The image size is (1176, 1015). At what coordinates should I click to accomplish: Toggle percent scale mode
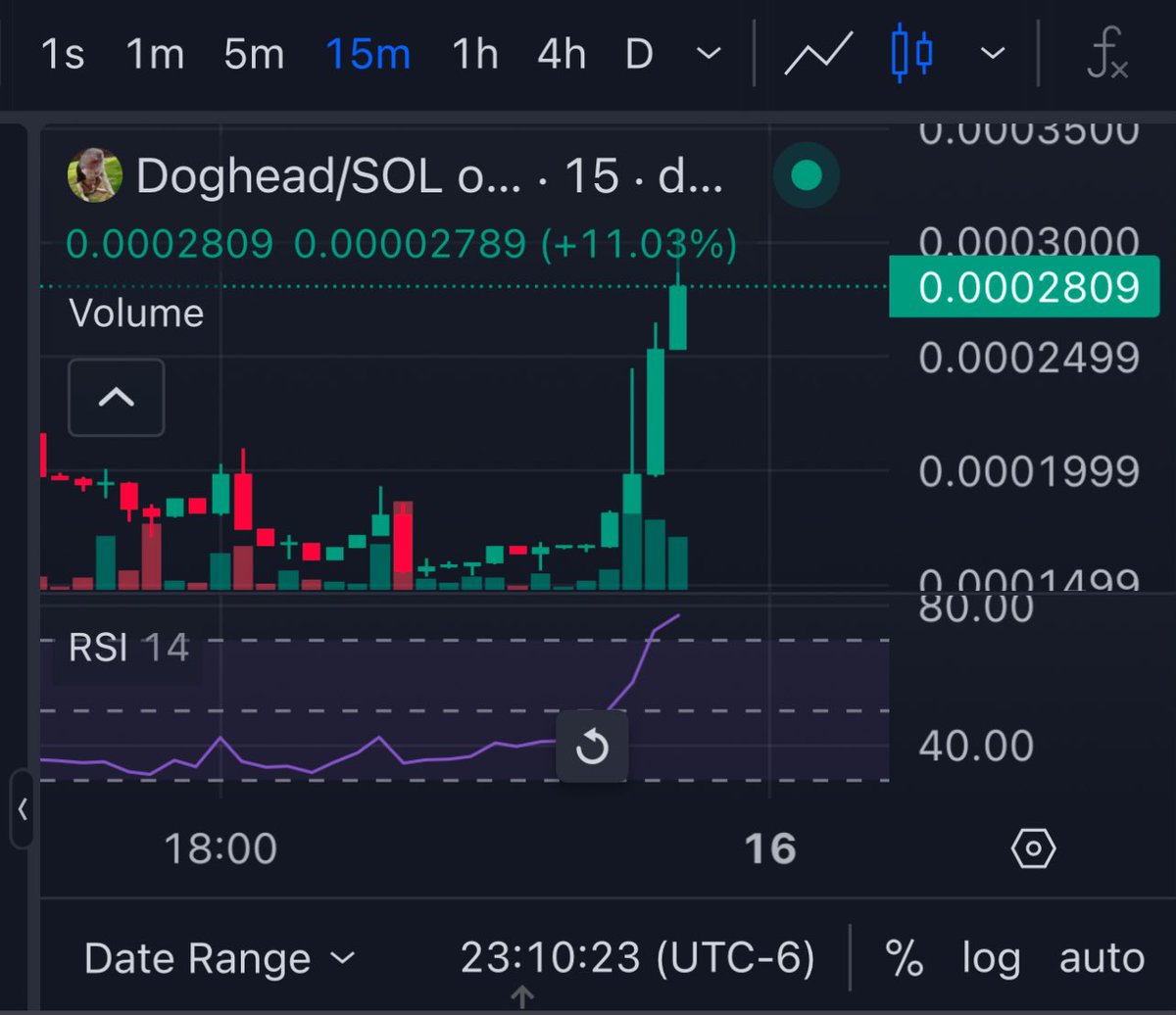(904, 958)
